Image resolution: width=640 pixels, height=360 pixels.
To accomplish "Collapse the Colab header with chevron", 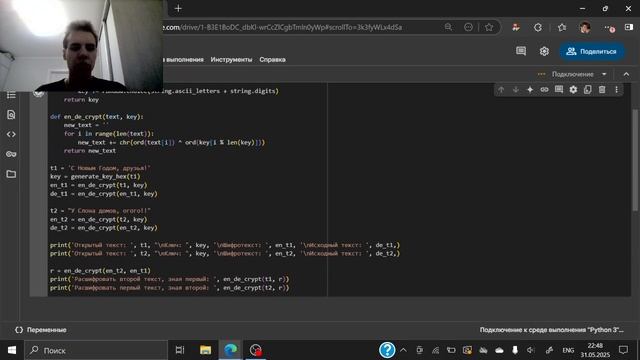I will pyautogui.click(x=626, y=74).
